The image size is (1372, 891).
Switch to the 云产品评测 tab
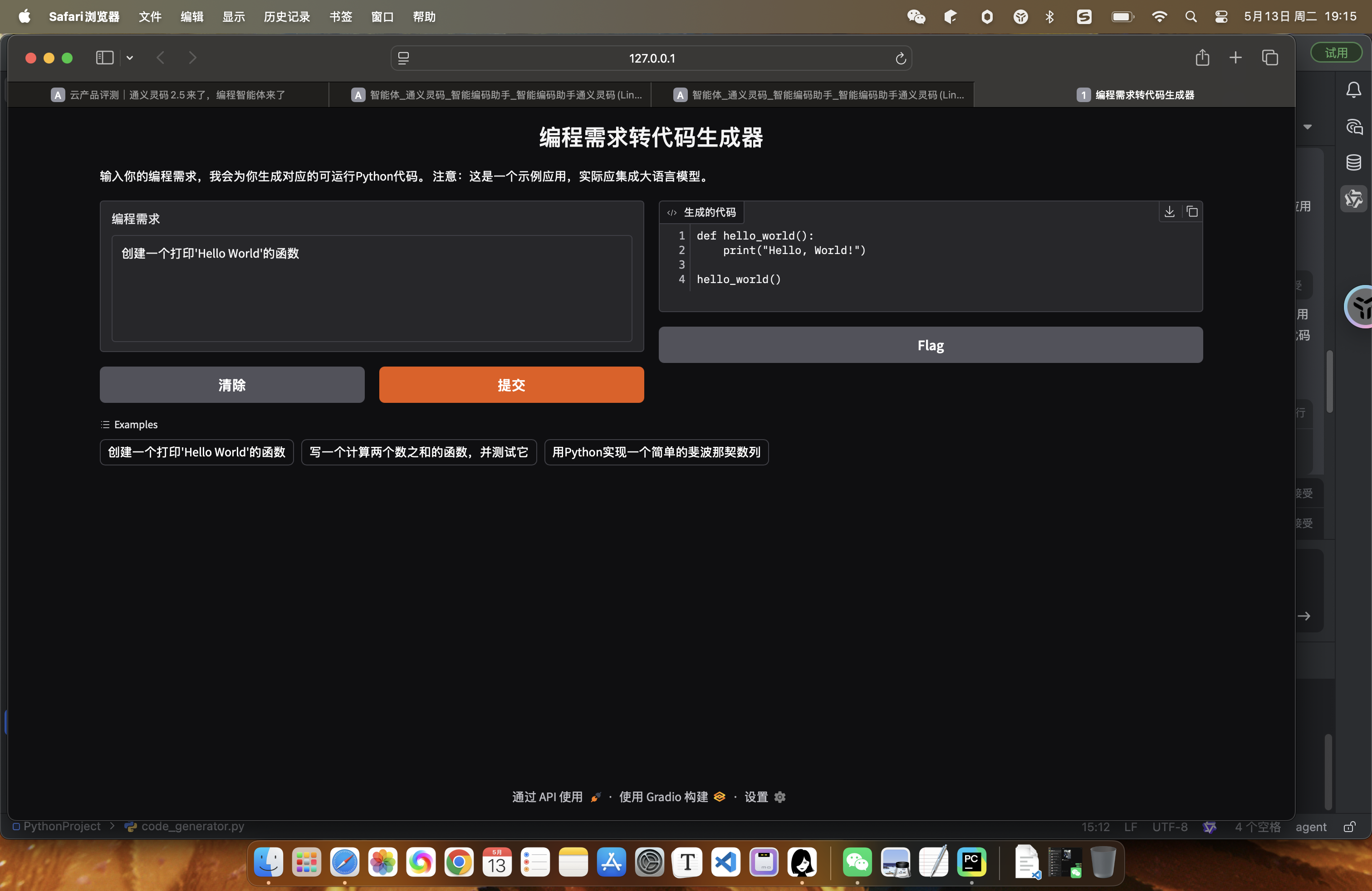[168, 94]
